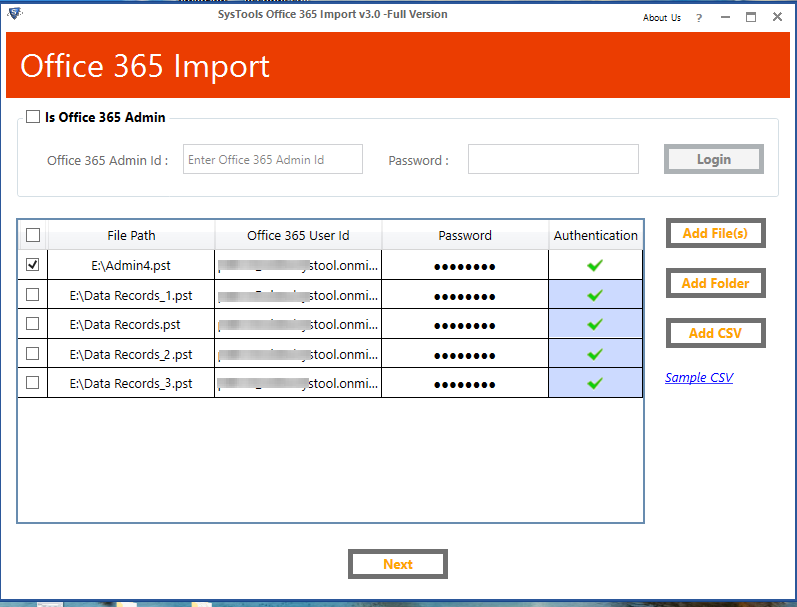
Task: Uncheck the E:\Admin4.pst row checkbox
Action: point(33,264)
